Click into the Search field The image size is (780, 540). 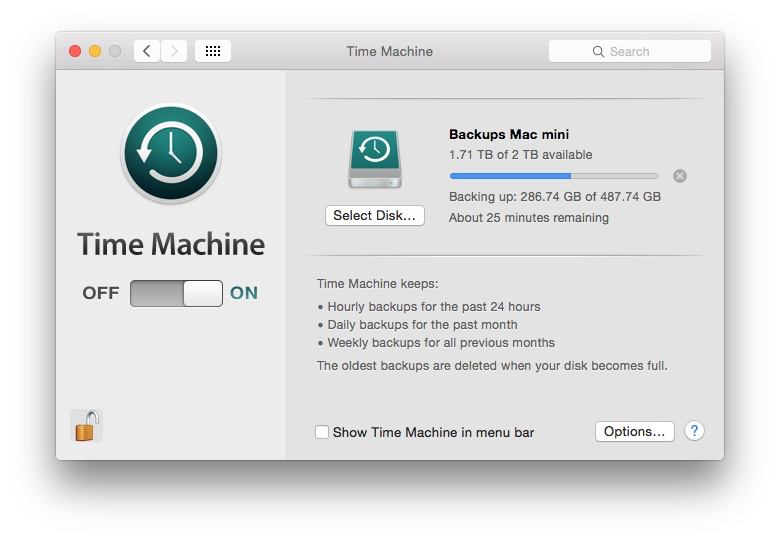(629, 51)
